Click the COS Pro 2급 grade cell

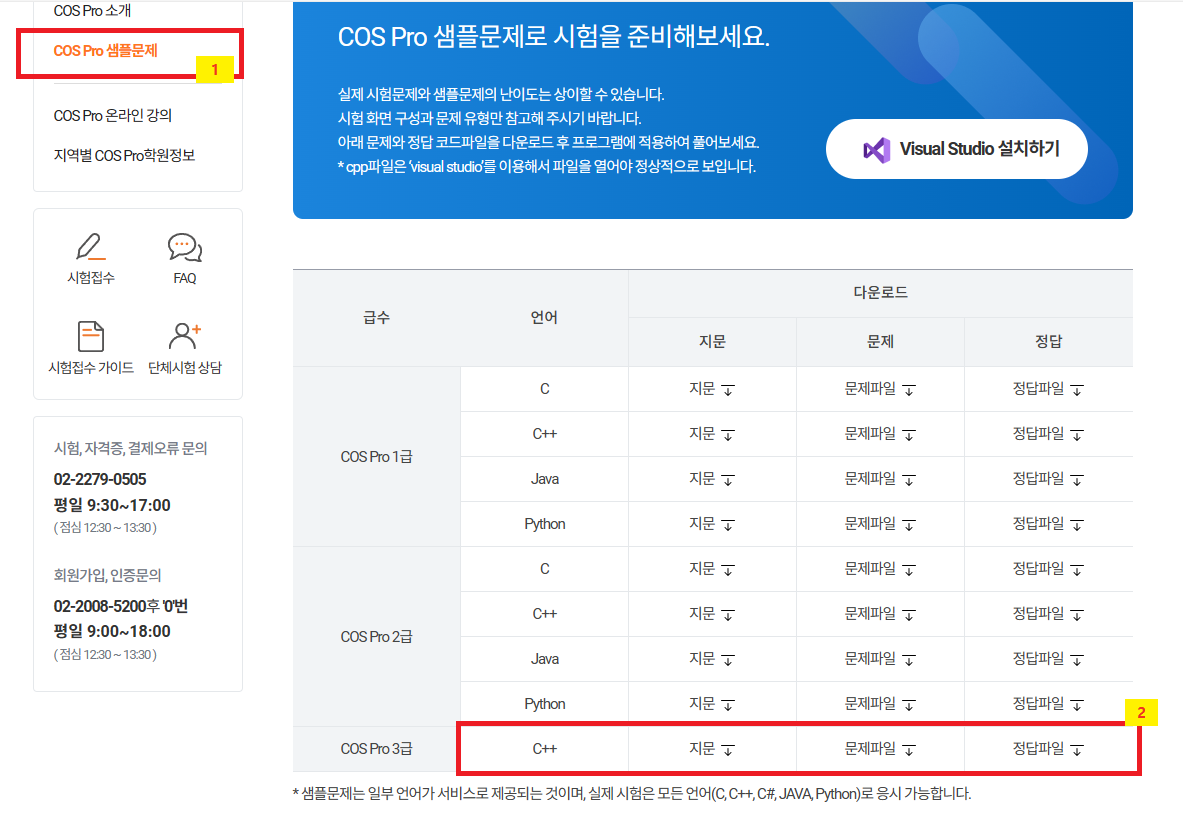pos(376,637)
